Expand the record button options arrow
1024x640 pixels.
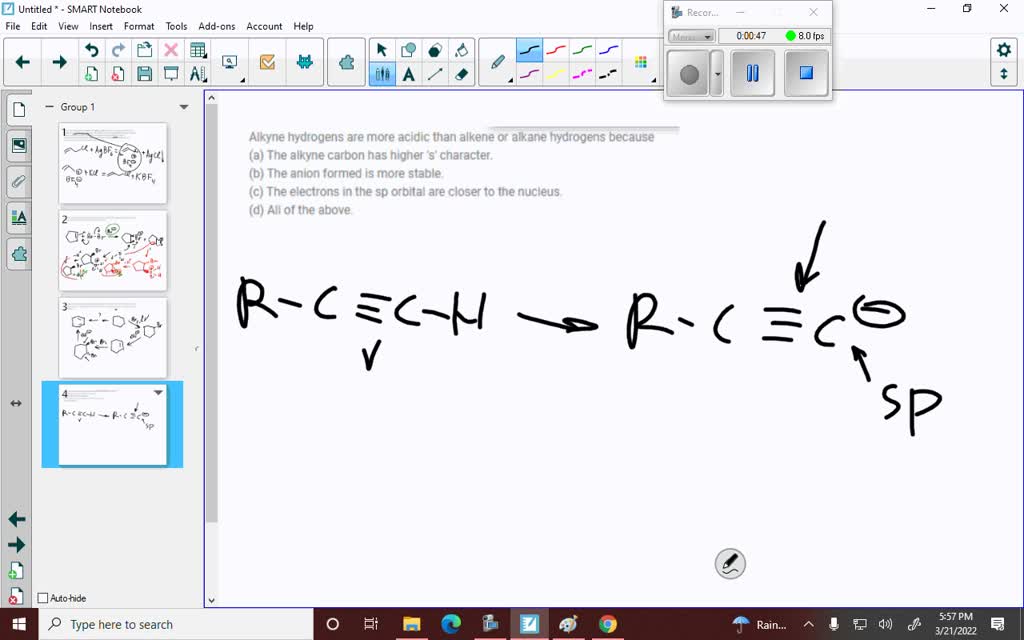tap(716, 74)
